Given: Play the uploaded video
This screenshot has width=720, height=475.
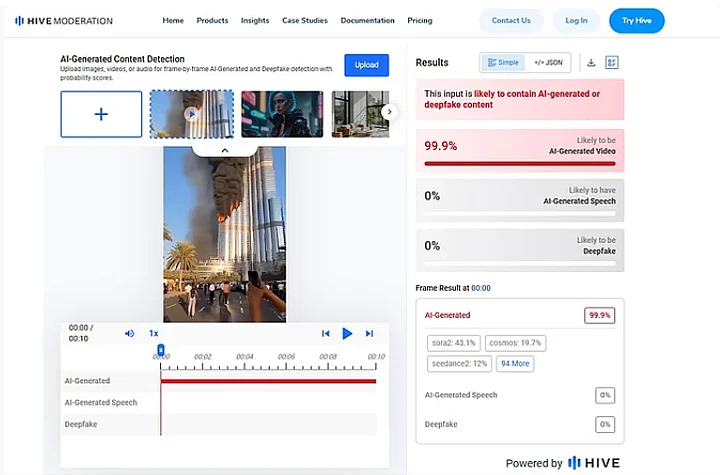Looking at the screenshot, I should pos(347,333).
